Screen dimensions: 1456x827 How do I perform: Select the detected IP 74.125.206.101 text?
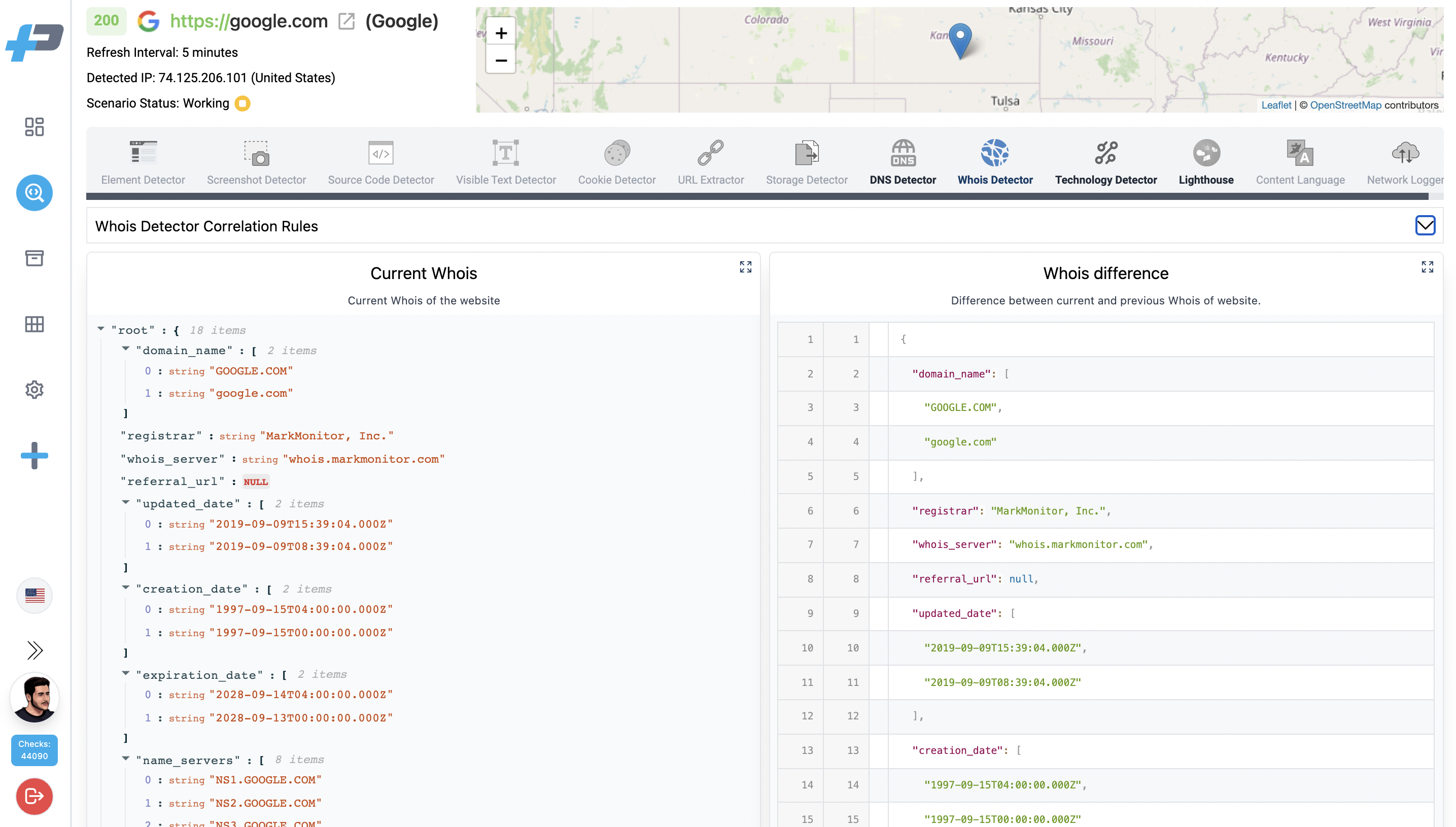pyautogui.click(x=202, y=78)
